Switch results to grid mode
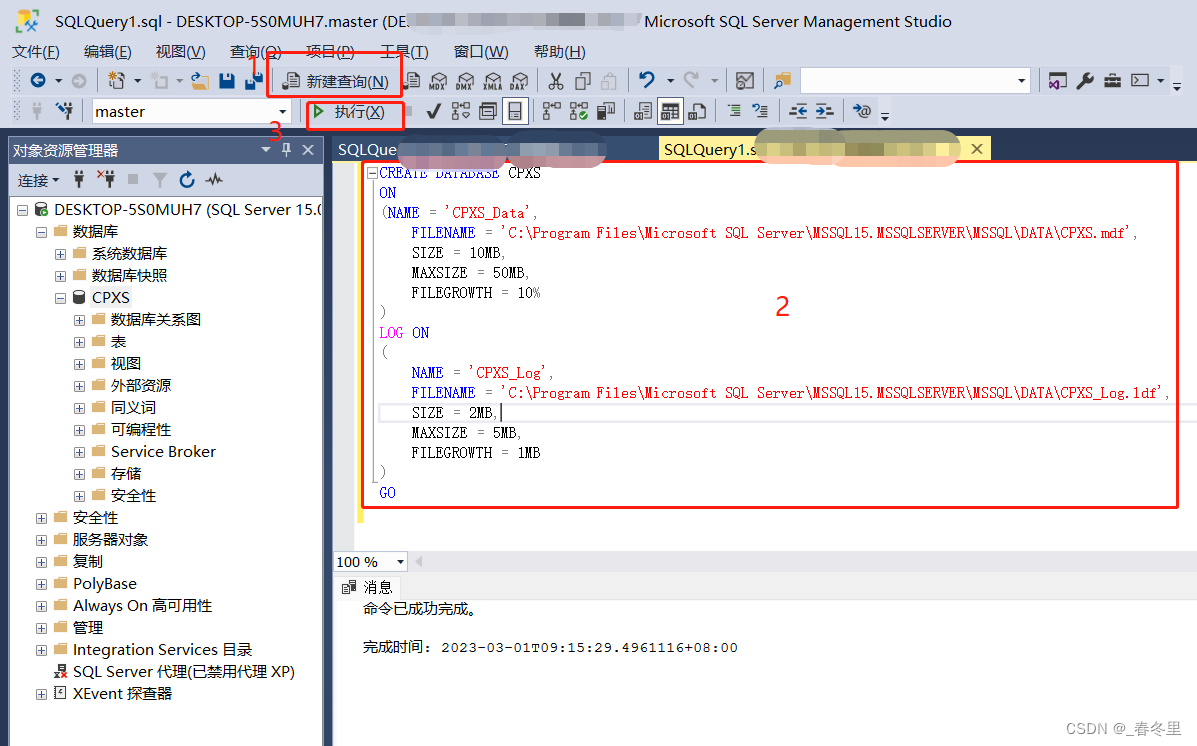The width and height of the screenshot is (1197, 746). click(670, 111)
